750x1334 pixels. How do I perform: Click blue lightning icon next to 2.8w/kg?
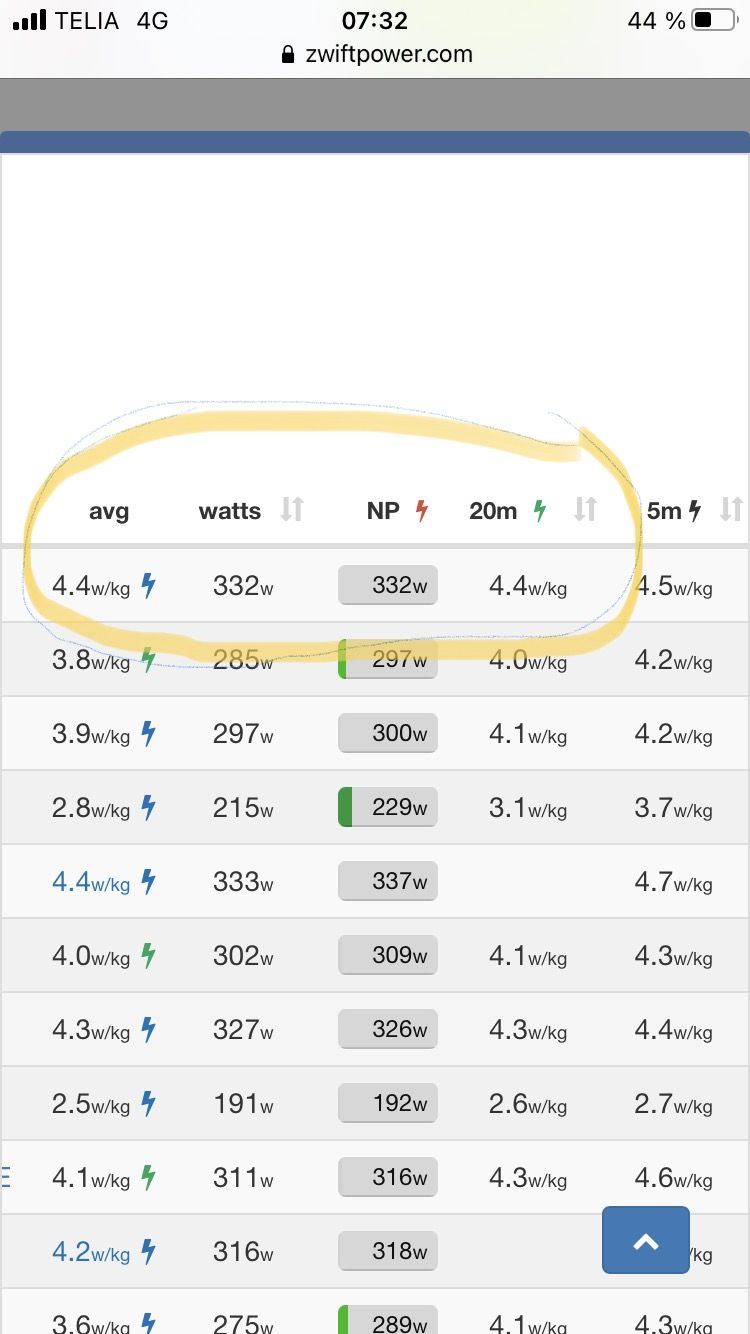pyautogui.click(x=148, y=807)
